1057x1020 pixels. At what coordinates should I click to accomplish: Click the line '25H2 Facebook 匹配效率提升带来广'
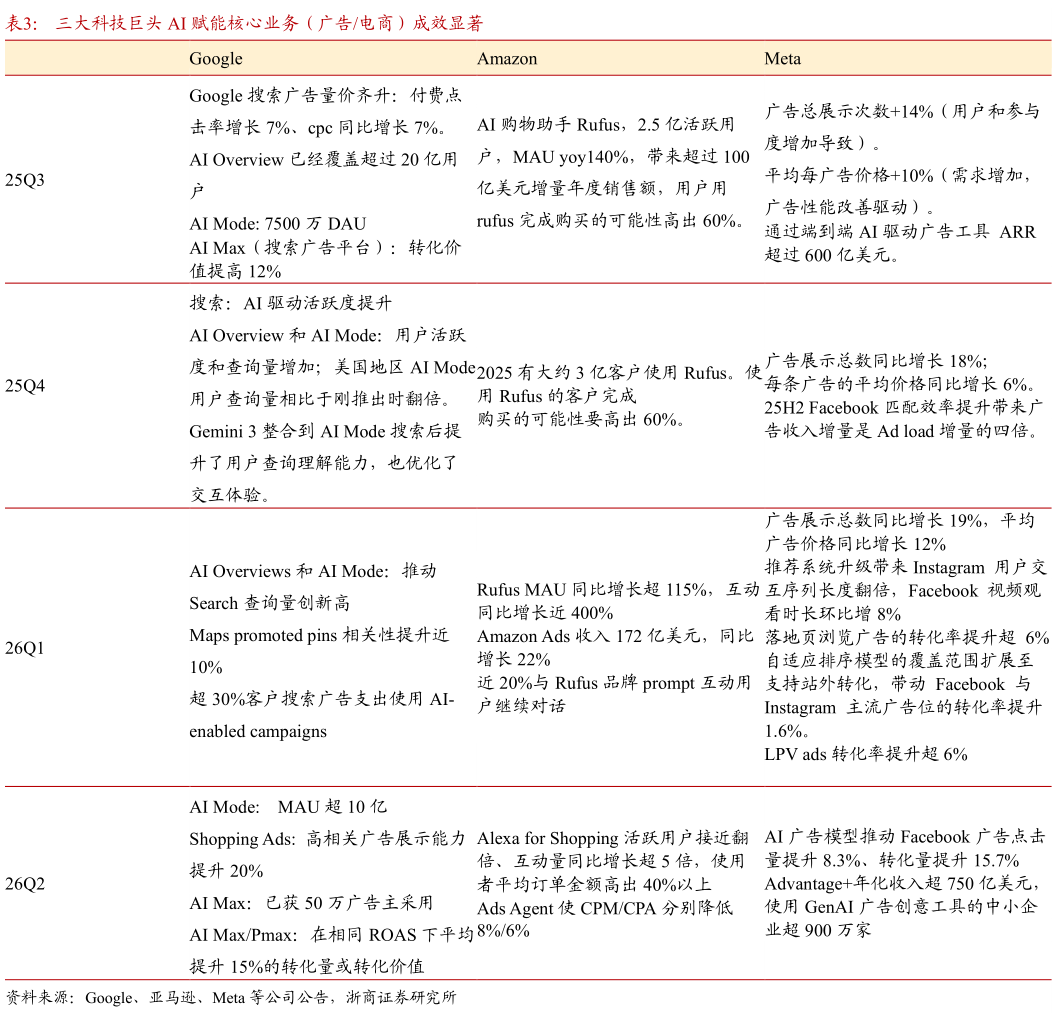tap(903, 407)
